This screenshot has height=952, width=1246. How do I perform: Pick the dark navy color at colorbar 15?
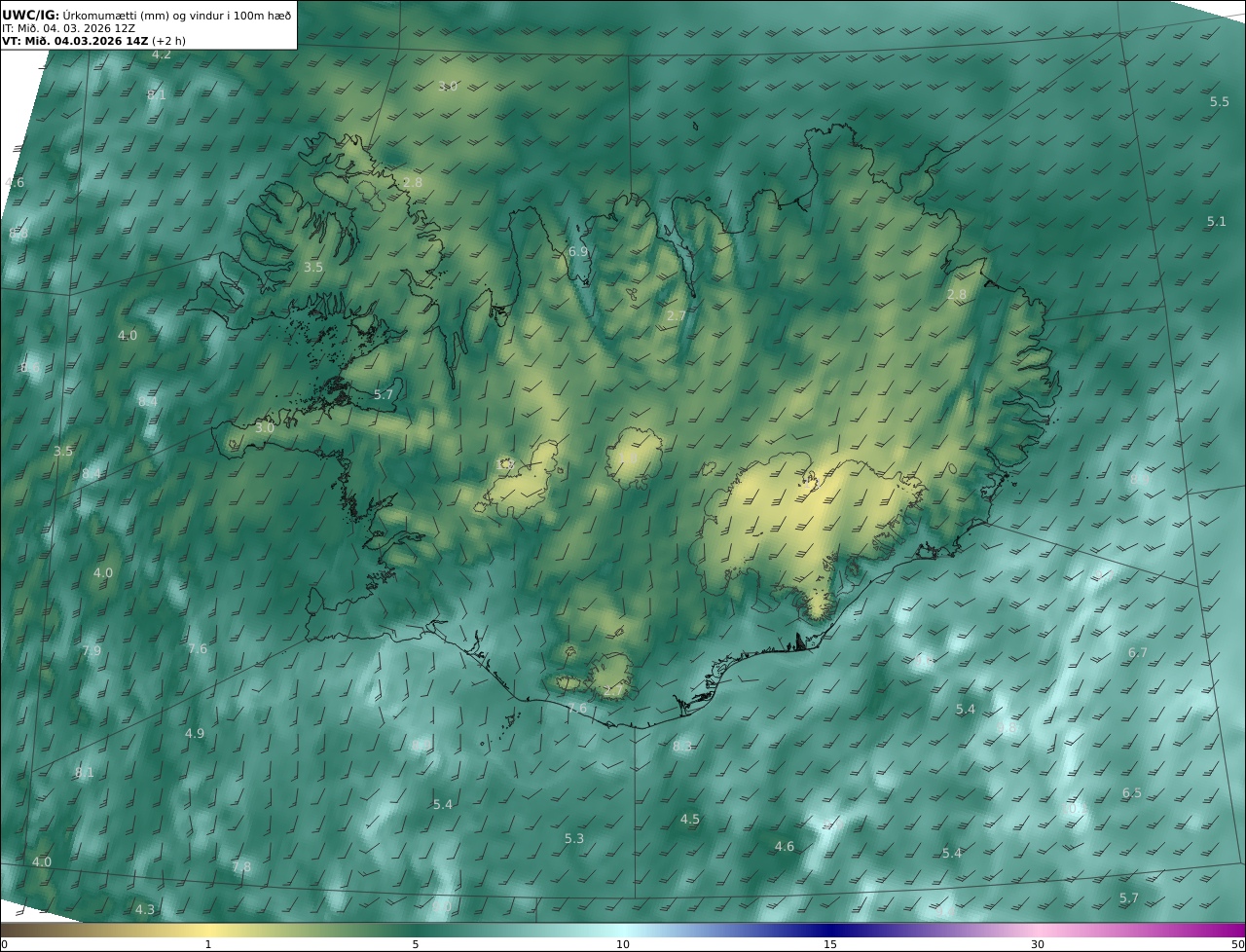pos(830,930)
